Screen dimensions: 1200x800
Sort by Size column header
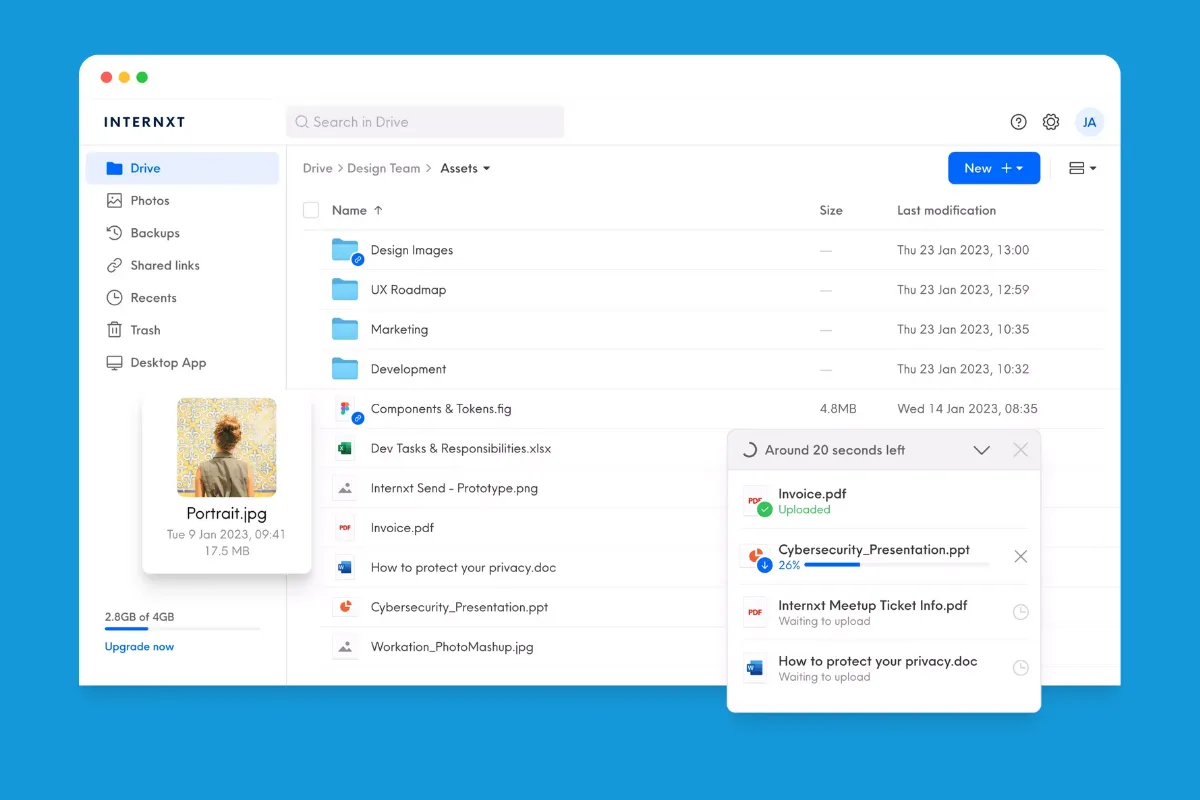click(831, 210)
